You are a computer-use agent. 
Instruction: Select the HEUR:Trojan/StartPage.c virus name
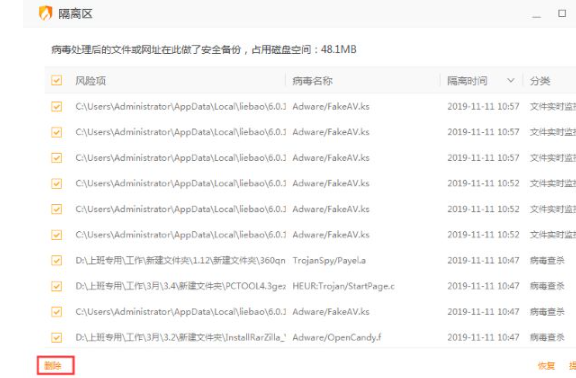point(343,286)
